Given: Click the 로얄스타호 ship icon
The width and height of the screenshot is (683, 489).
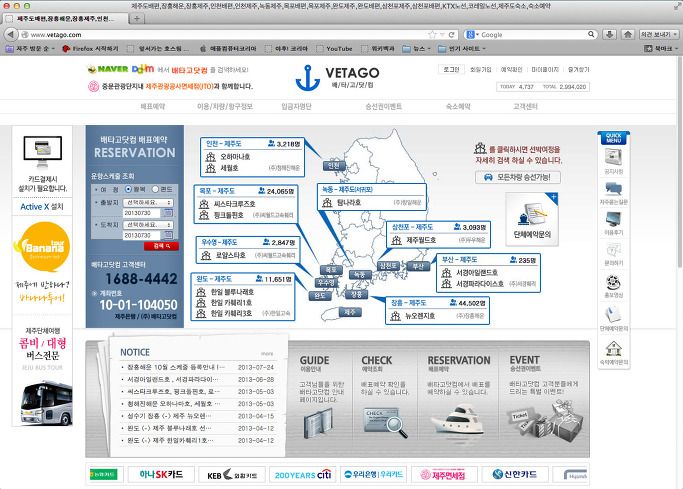Looking at the screenshot, I should (x=206, y=255).
